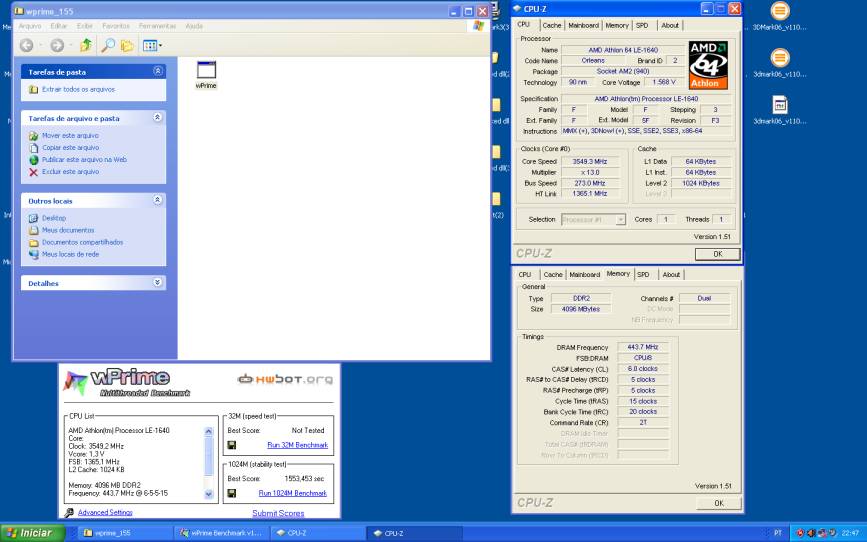This screenshot has width=867, height=542.
Task: Click the AMD Athlon 64 logo in CPU-Z
Action: (x=708, y=65)
